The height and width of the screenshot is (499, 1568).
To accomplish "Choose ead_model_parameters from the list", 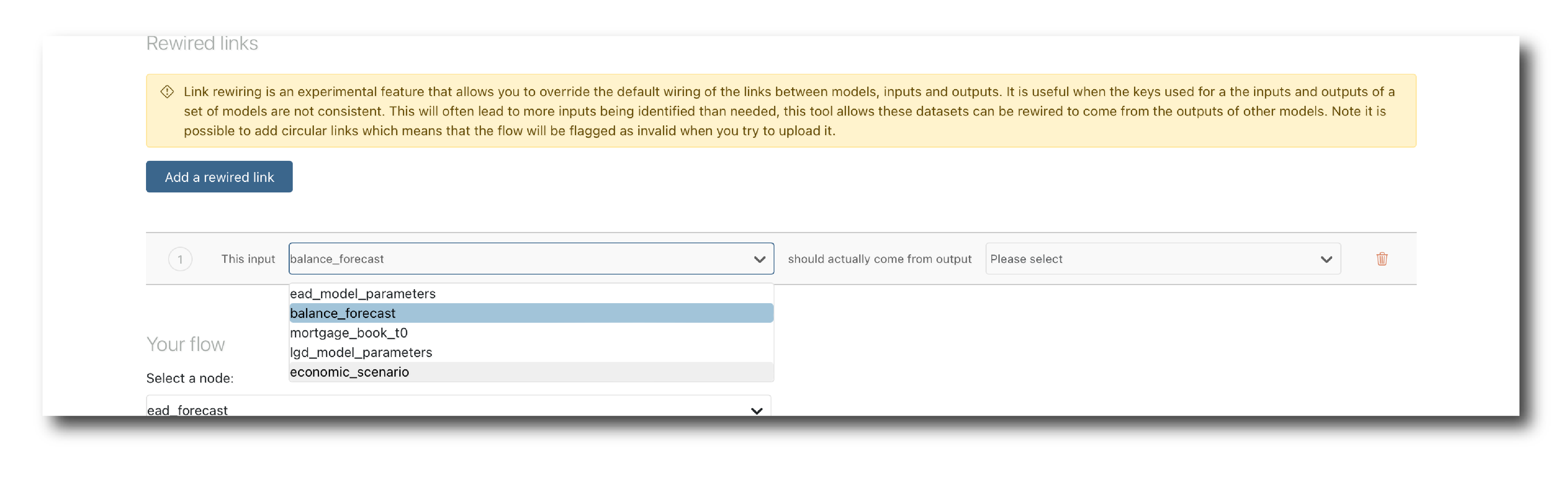I will pos(363,294).
